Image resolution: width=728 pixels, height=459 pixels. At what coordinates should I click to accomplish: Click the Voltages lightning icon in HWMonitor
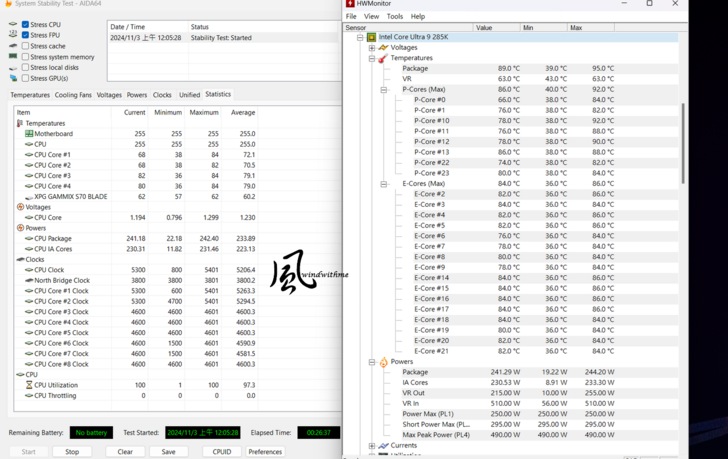coord(383,48)
